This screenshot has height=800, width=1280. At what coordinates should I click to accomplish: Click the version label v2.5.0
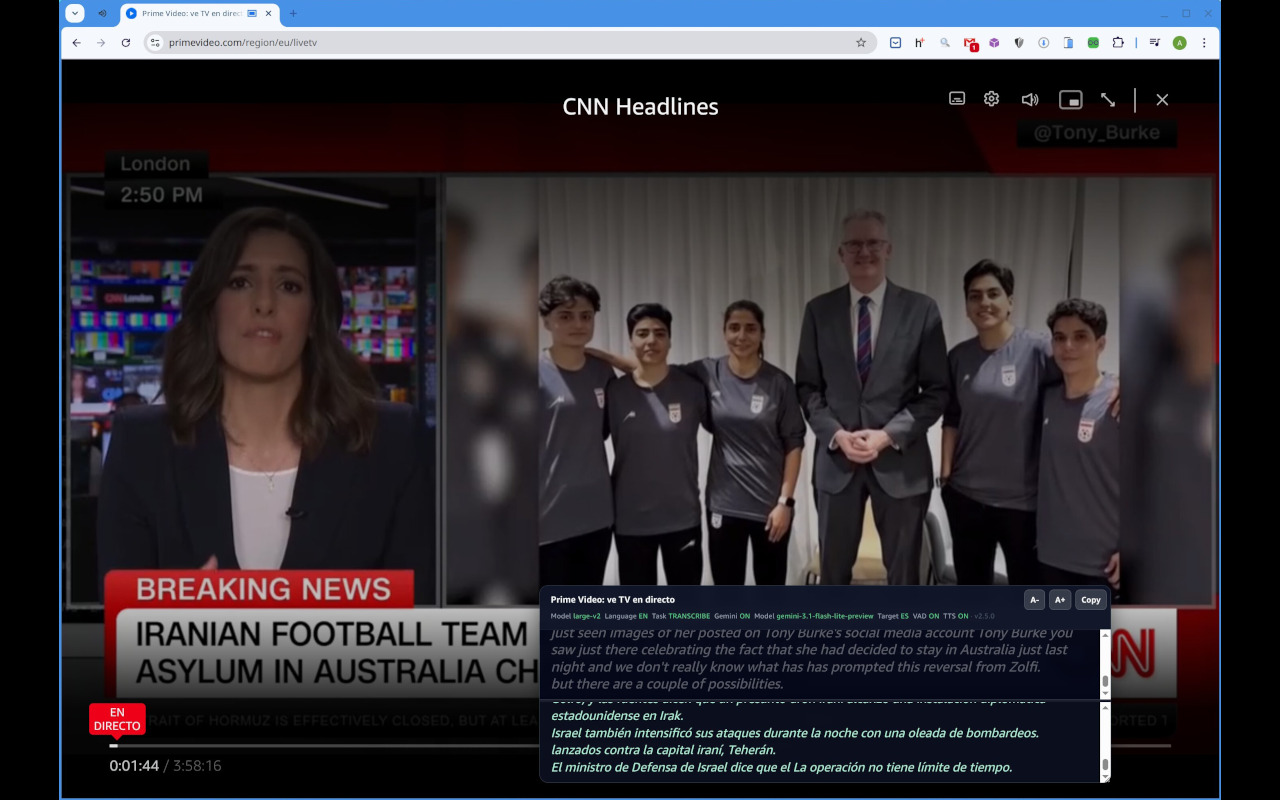(984, 616)
